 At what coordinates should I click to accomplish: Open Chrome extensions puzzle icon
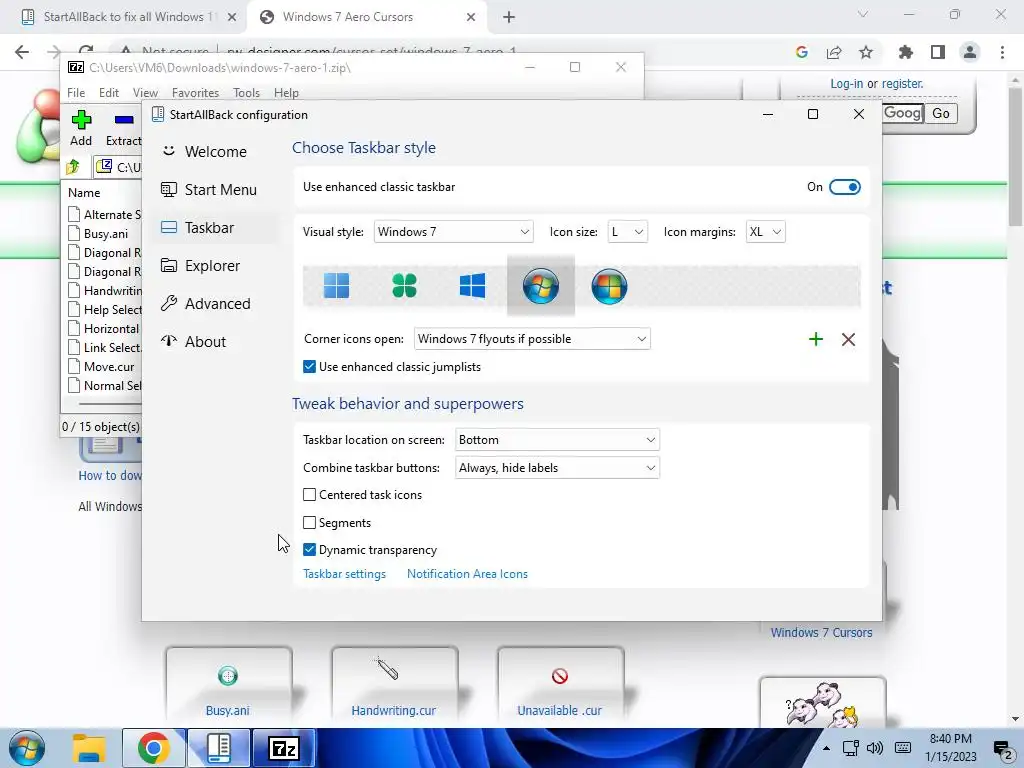pyautogui.click(x=905, y=52)
